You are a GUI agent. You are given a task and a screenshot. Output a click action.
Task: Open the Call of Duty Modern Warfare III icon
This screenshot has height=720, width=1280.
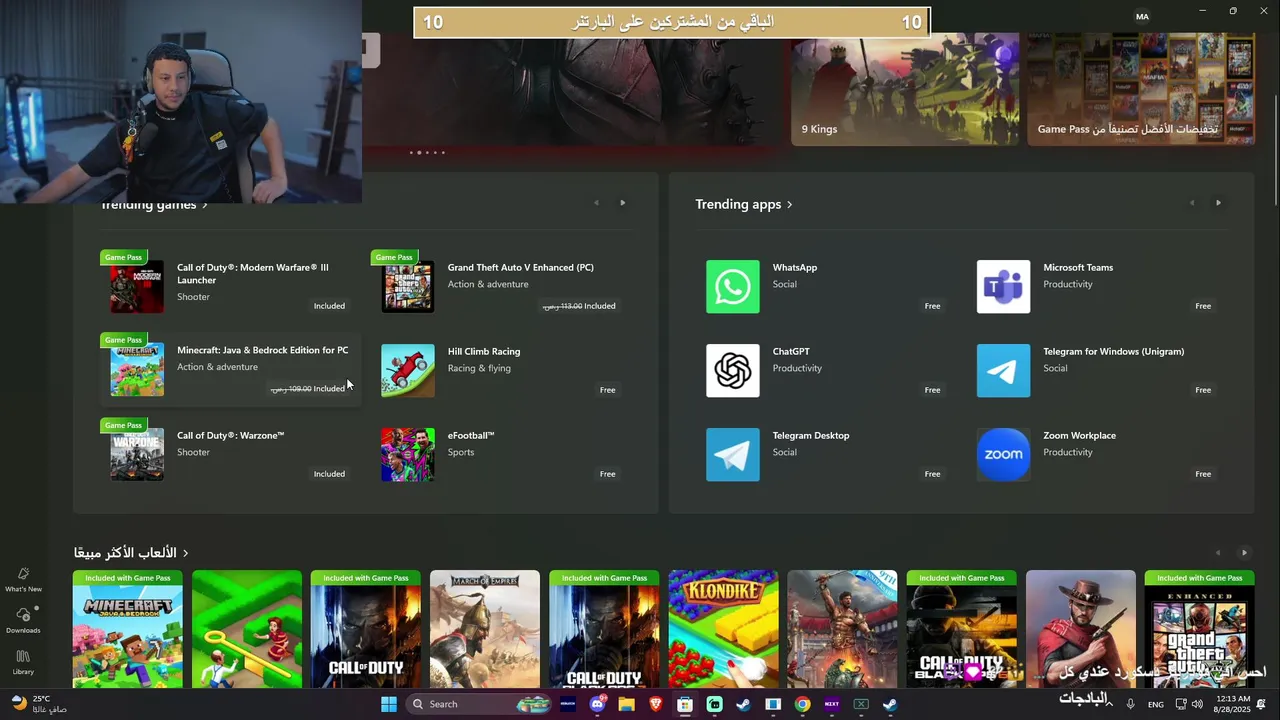[137, 287]
